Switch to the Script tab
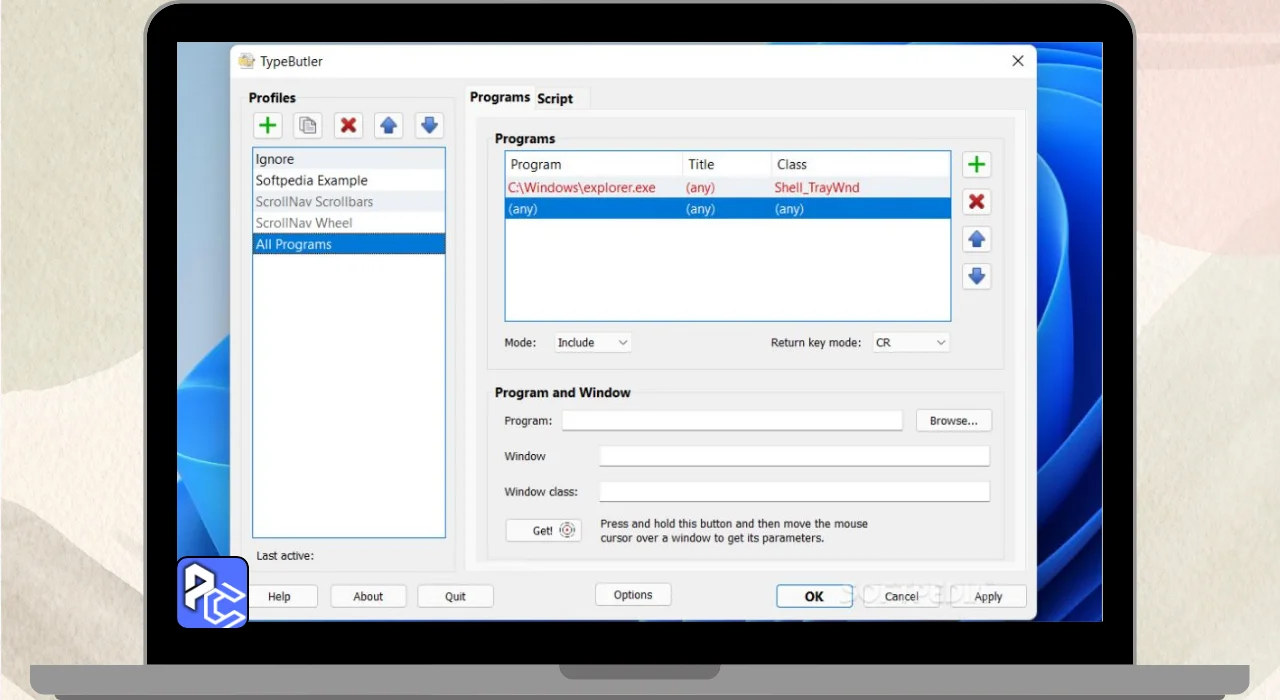The width and height of the screenshot is (1280, 700). click(555, 98)
